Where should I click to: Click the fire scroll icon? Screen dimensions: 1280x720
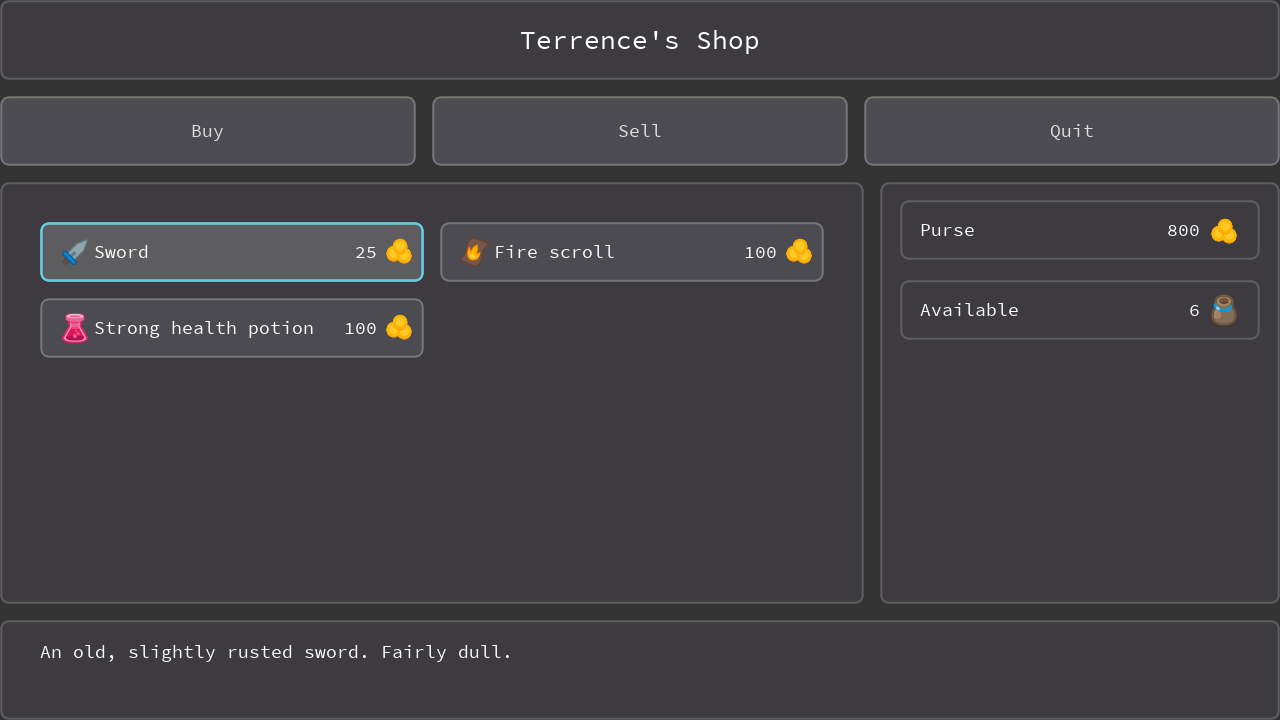(x=474, y=252)
